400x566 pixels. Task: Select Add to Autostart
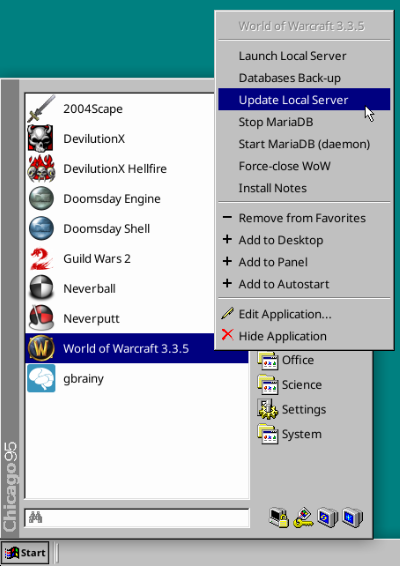(304, 284)
